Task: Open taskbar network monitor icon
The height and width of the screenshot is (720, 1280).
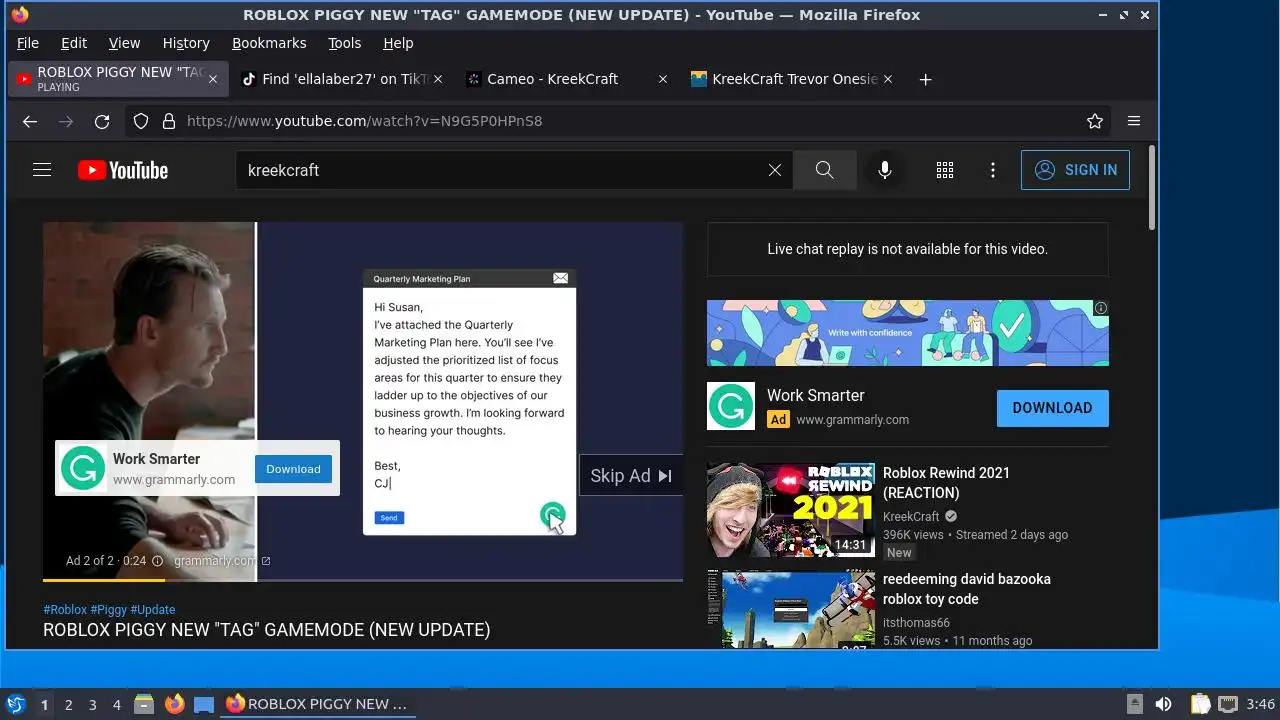Action: 1227,704
